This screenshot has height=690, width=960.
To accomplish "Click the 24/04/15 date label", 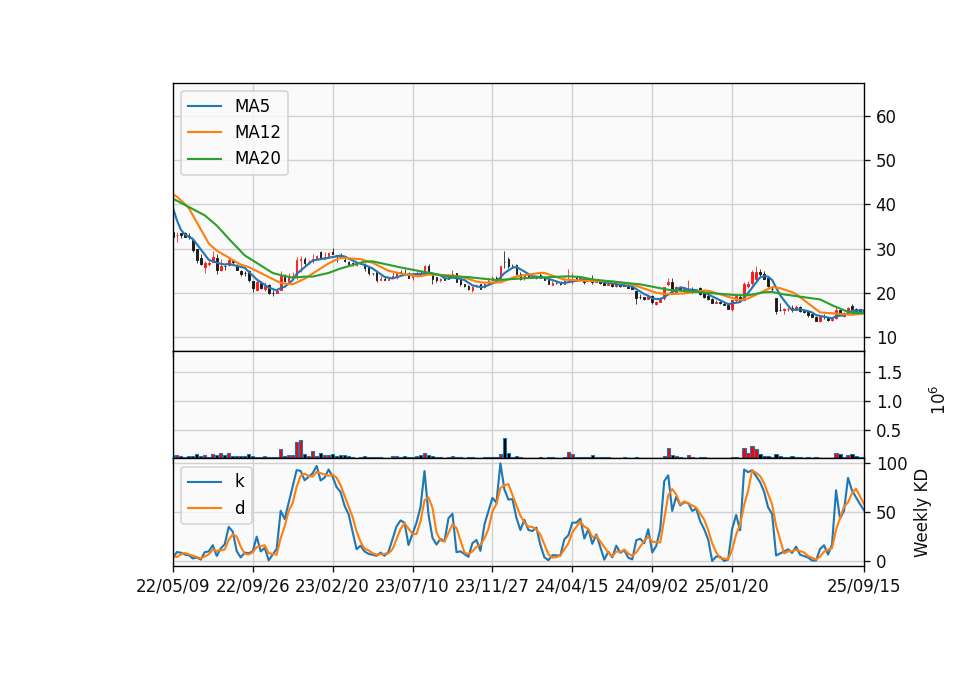I will tap(572, 586).
